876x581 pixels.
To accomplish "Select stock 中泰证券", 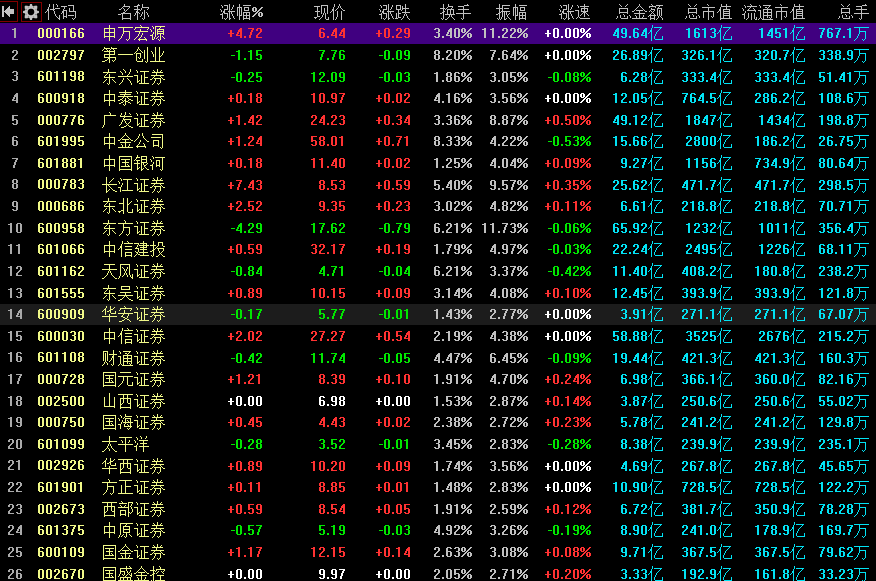I will pos(134,98).
